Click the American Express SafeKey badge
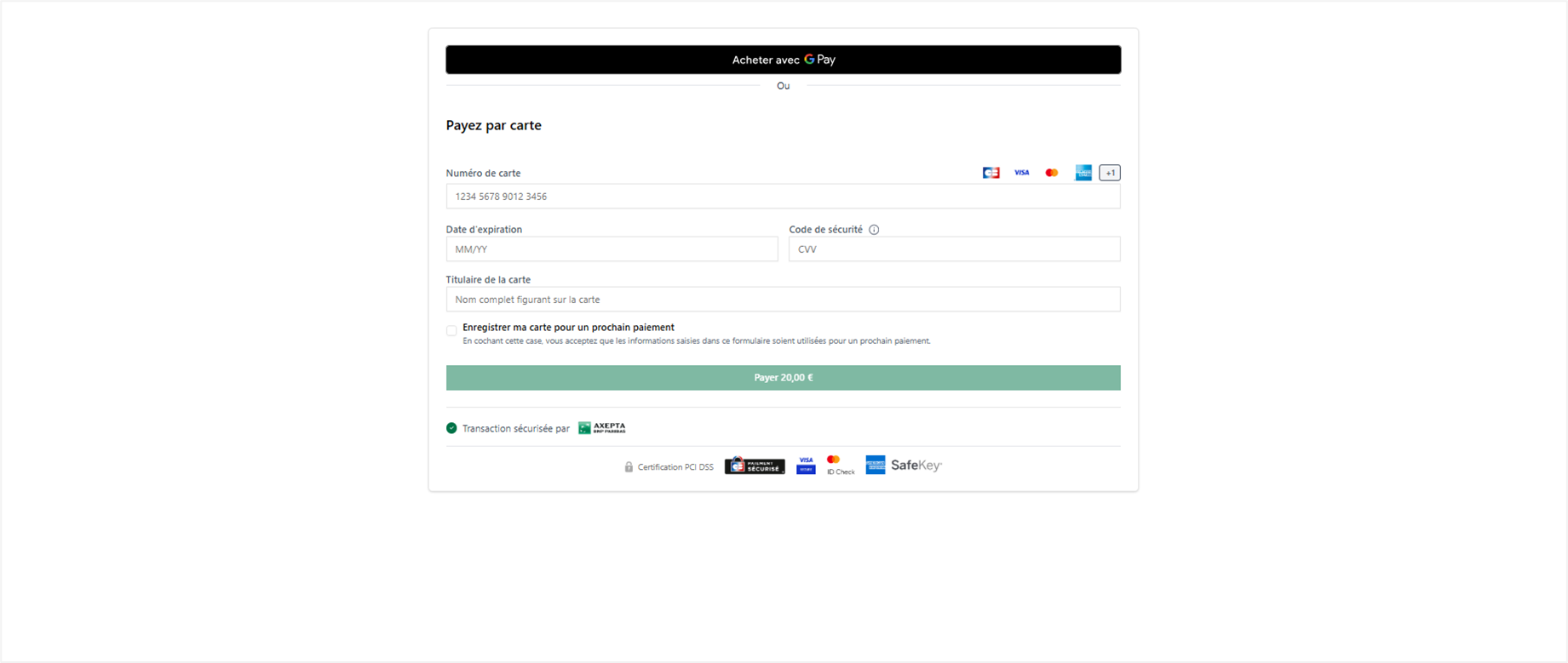Screen dimensions: 1568x663 tap(904, 465)
